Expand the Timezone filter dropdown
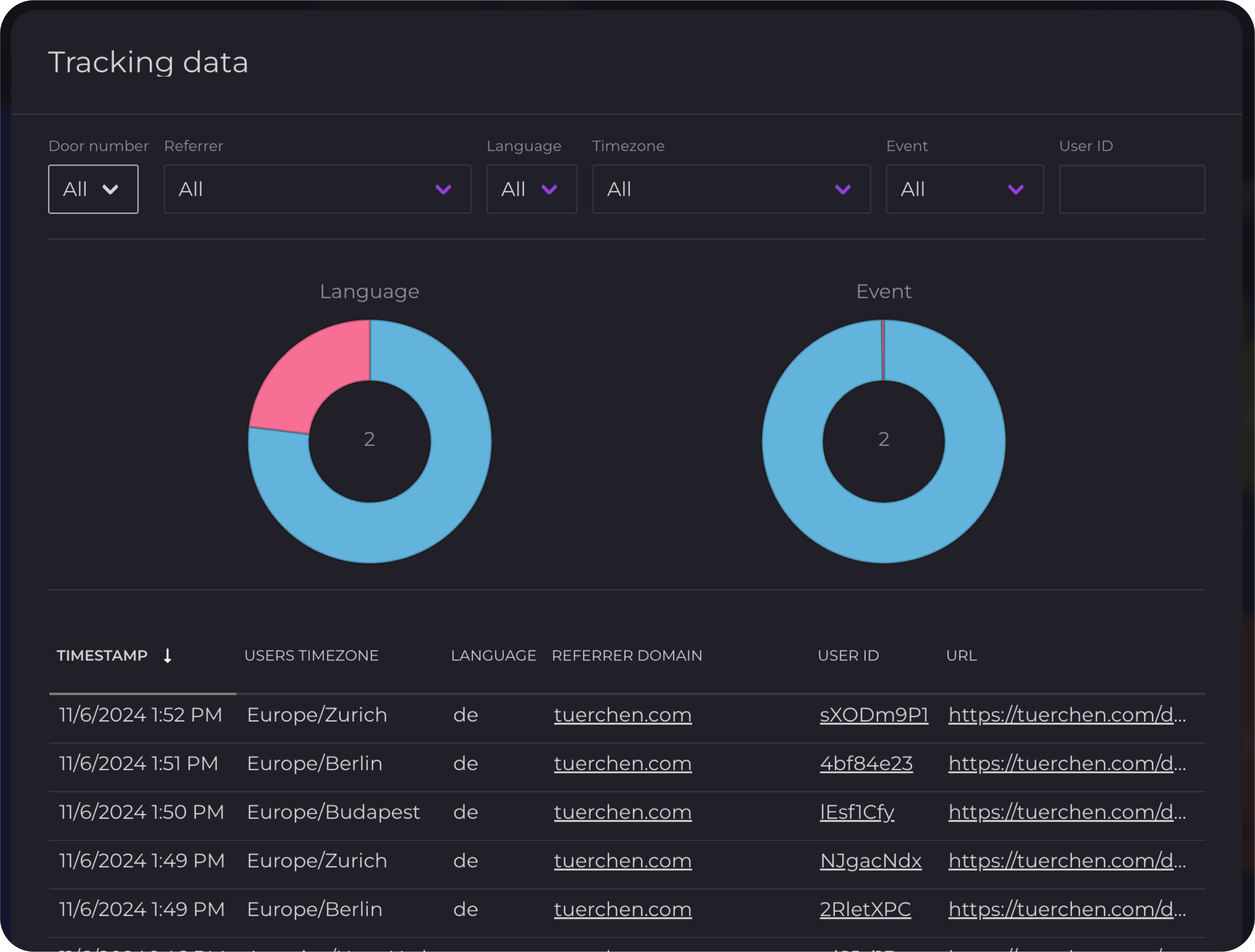The image size is (1255, 952). pyautogui.click(x=731, y=189)
